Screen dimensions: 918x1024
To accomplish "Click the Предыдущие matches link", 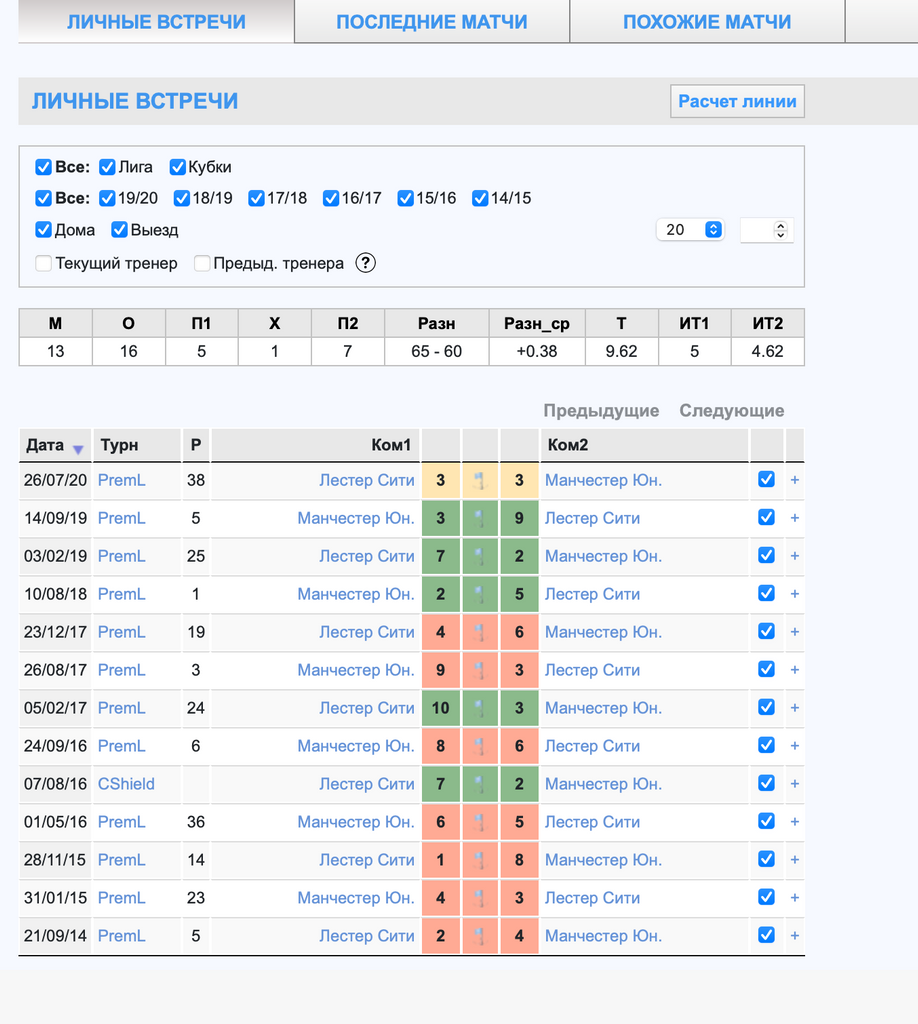I will [x=601, y=411].
